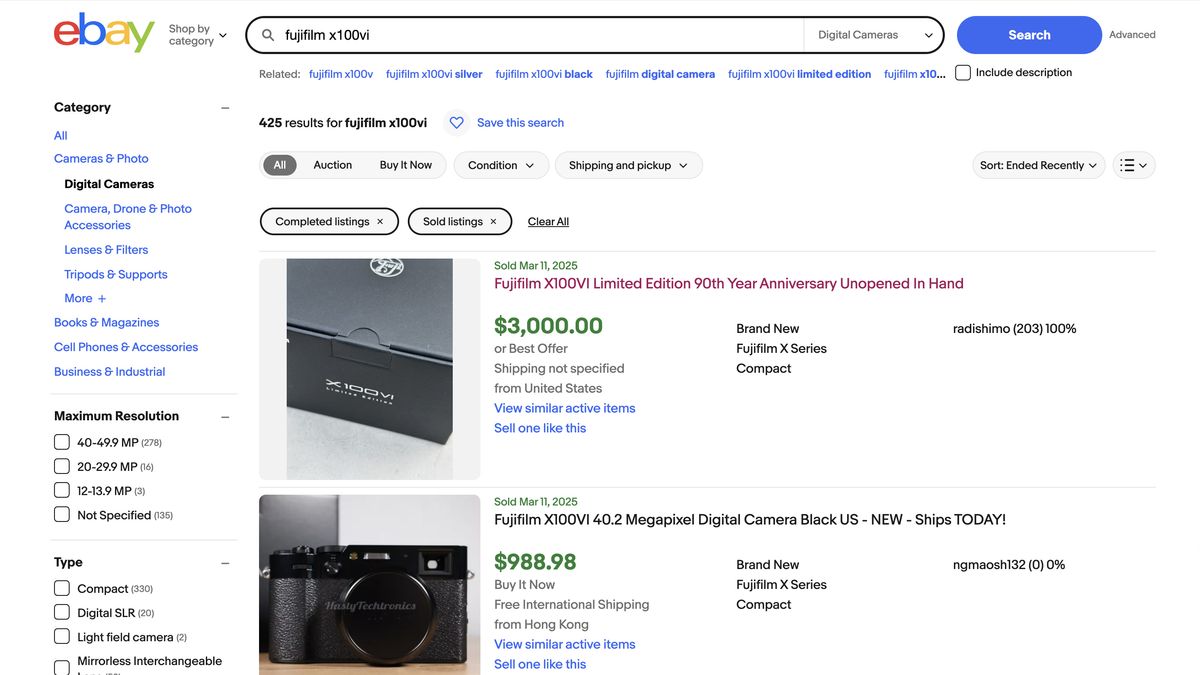Click the $988.98 sold price
1200x675 pixels.
coord(535,563)
